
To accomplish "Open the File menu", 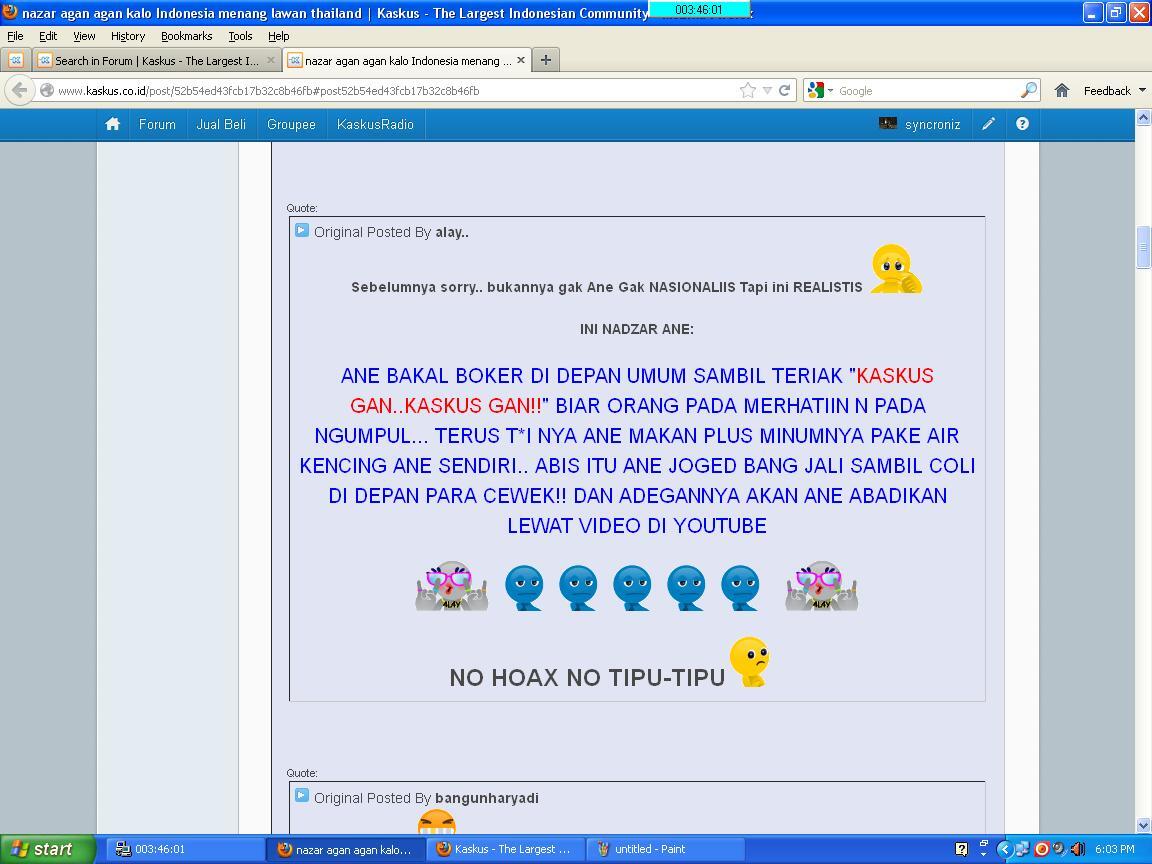I will pyautogui.click(x=15, y=36).
